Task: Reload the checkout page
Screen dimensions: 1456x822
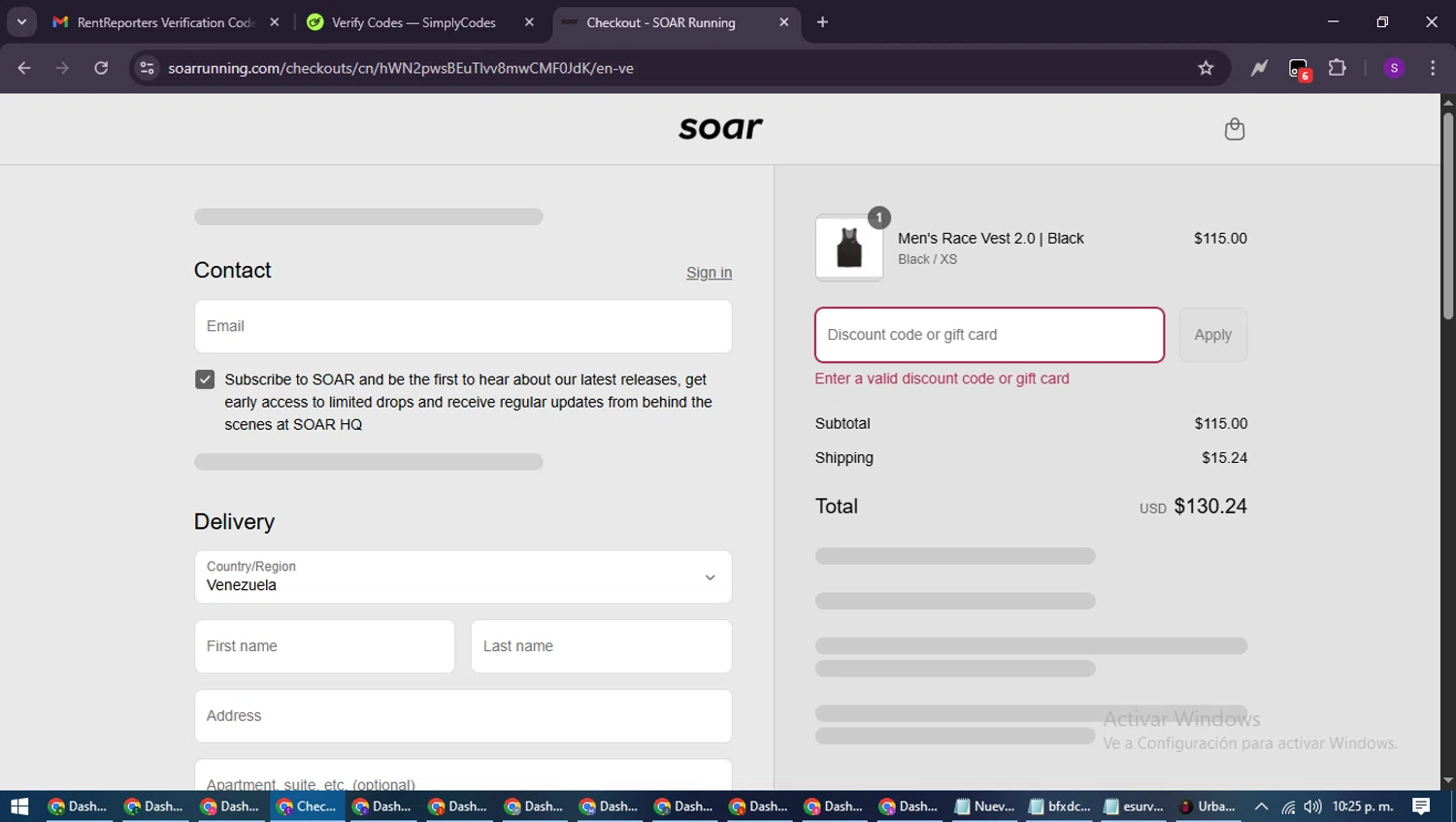Action: click(x=101, y=68)
